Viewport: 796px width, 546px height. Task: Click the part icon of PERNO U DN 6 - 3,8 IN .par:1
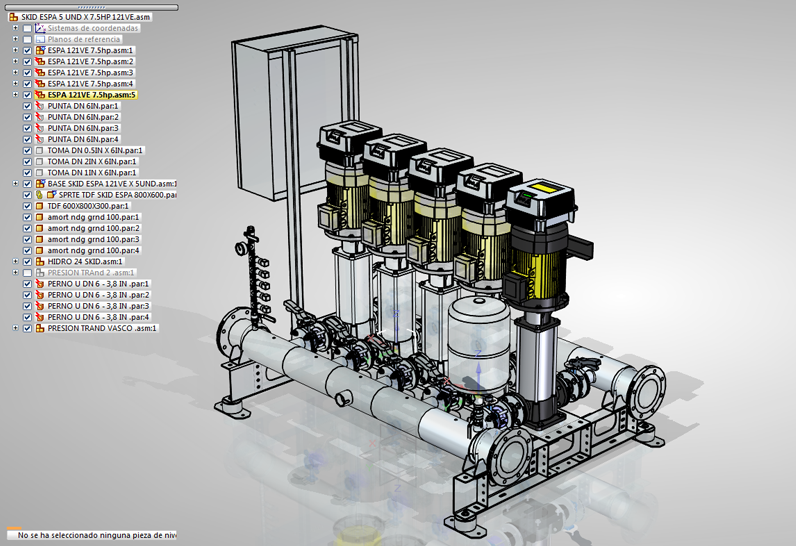[40, 284]
